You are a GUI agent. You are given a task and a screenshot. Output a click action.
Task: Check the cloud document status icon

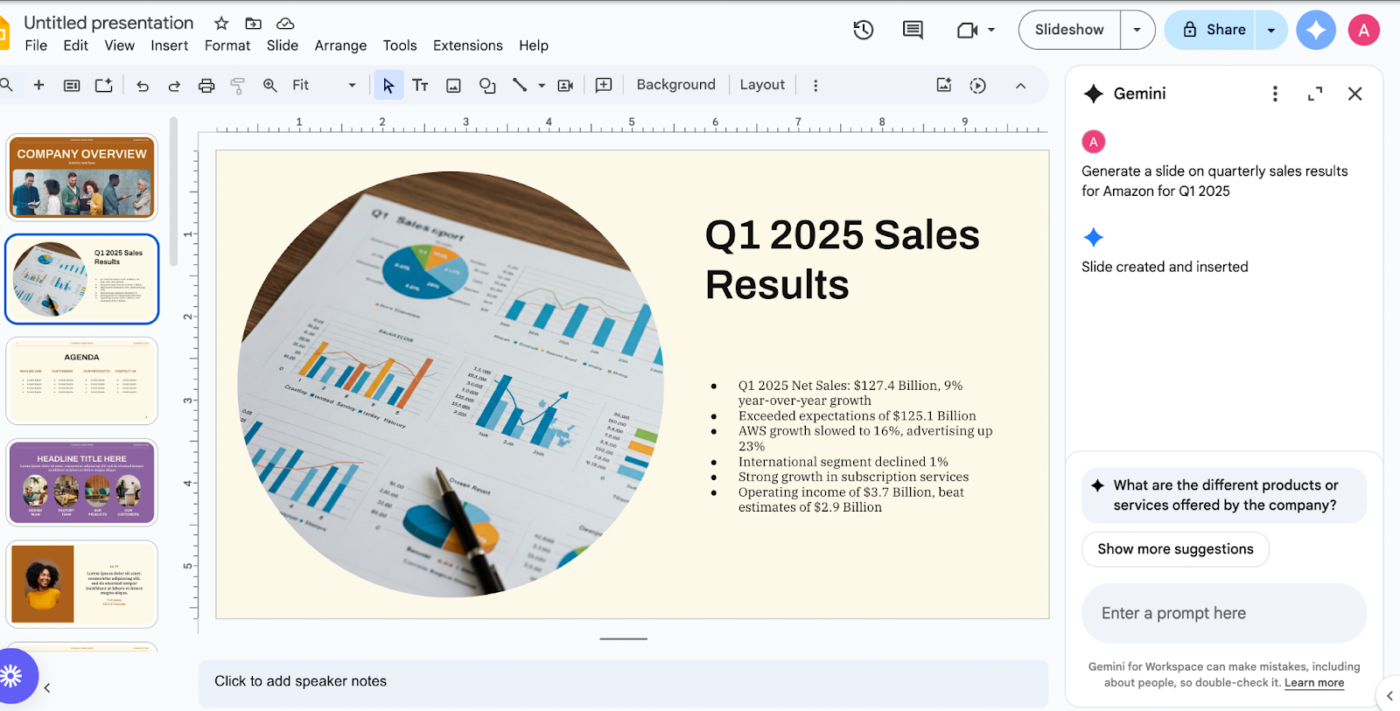click(x=285, y=23)
